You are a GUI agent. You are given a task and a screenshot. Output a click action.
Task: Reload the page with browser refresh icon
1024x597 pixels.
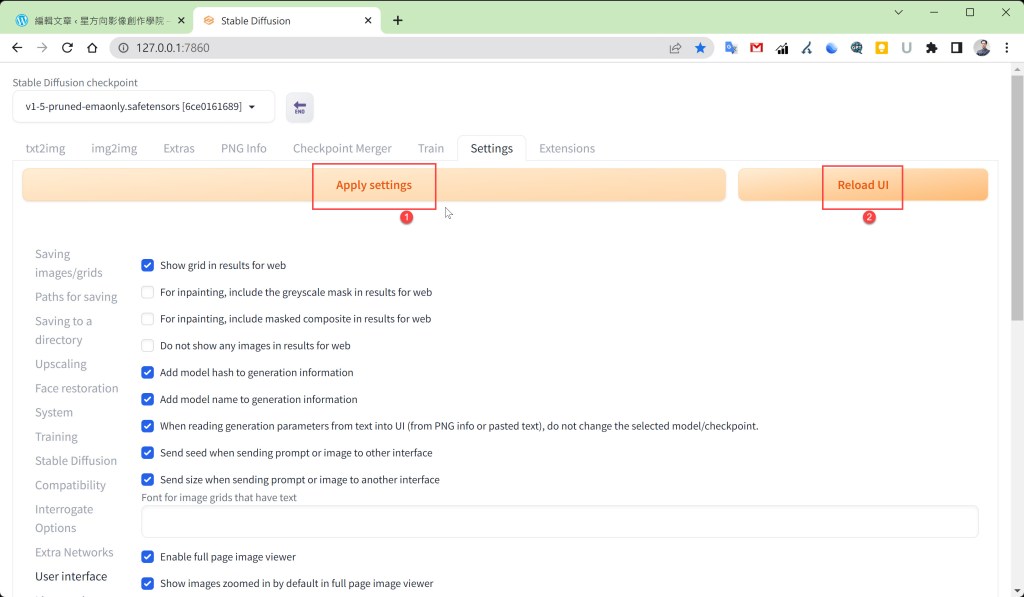click(68, 47)
